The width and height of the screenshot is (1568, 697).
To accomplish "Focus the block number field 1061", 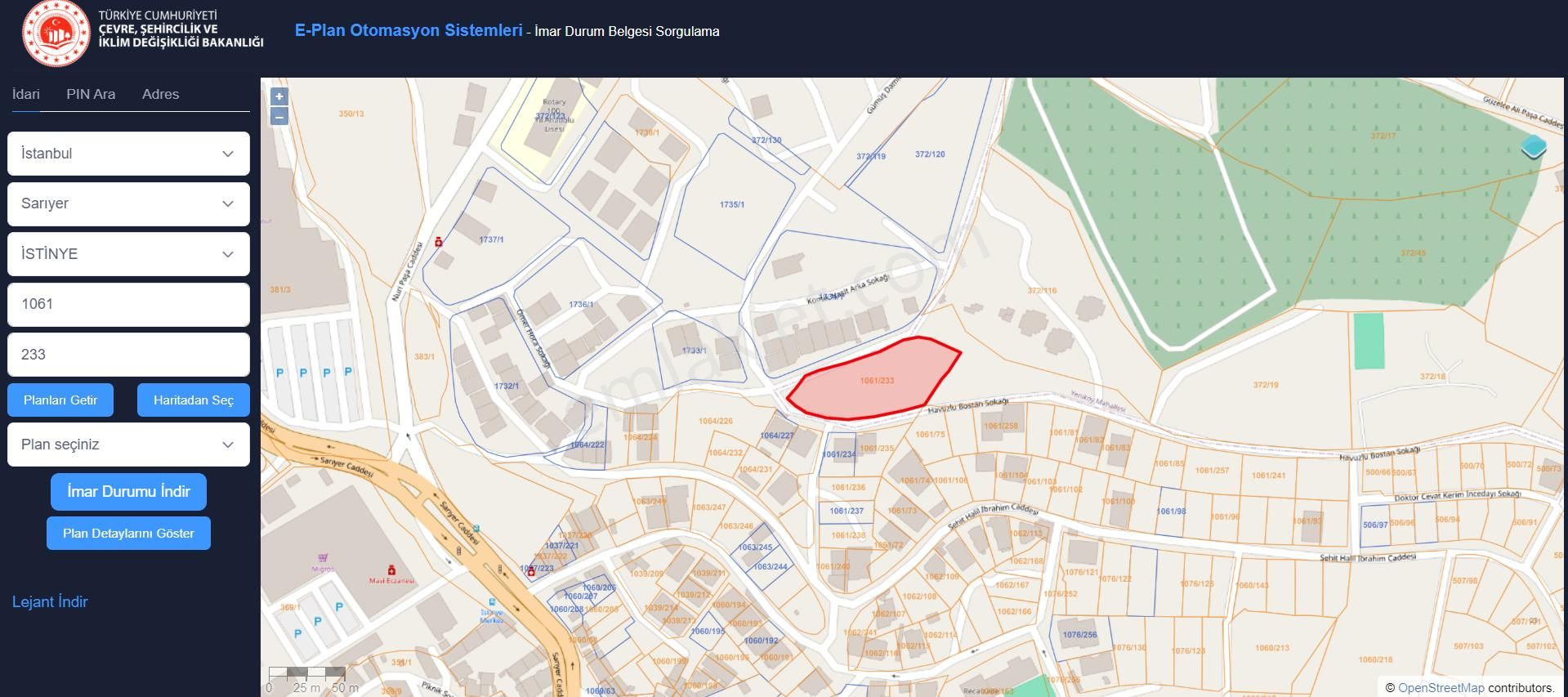I will 128,304.
